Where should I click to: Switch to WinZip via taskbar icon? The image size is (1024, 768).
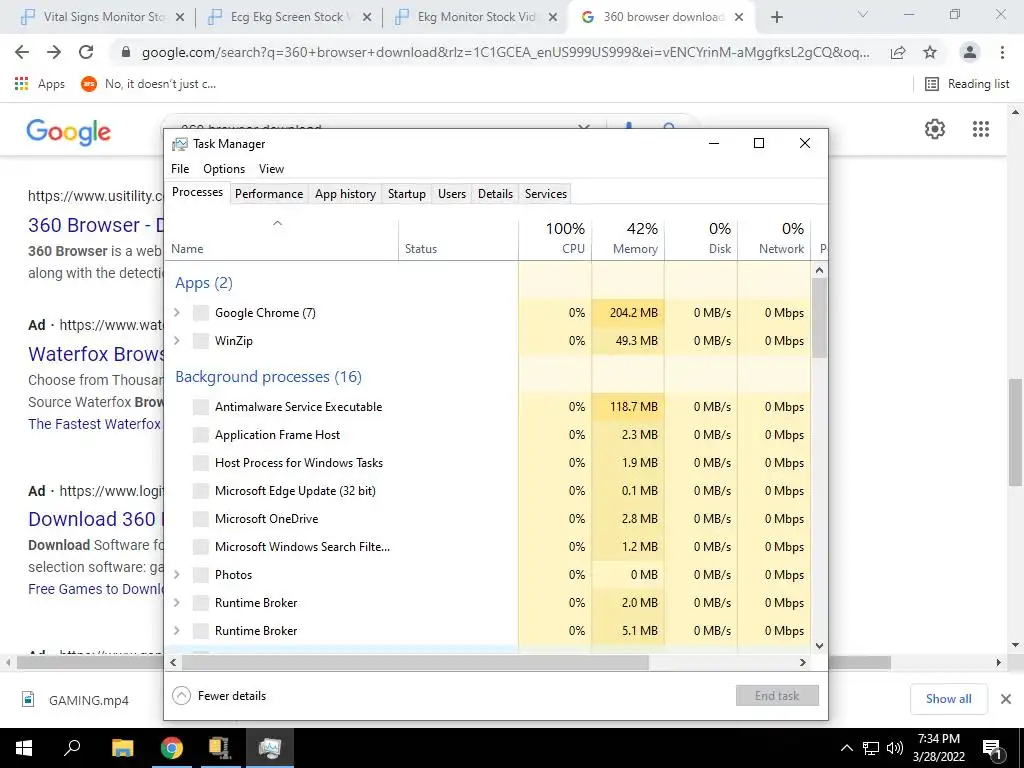pyautogui.click(x=220, y=748)
